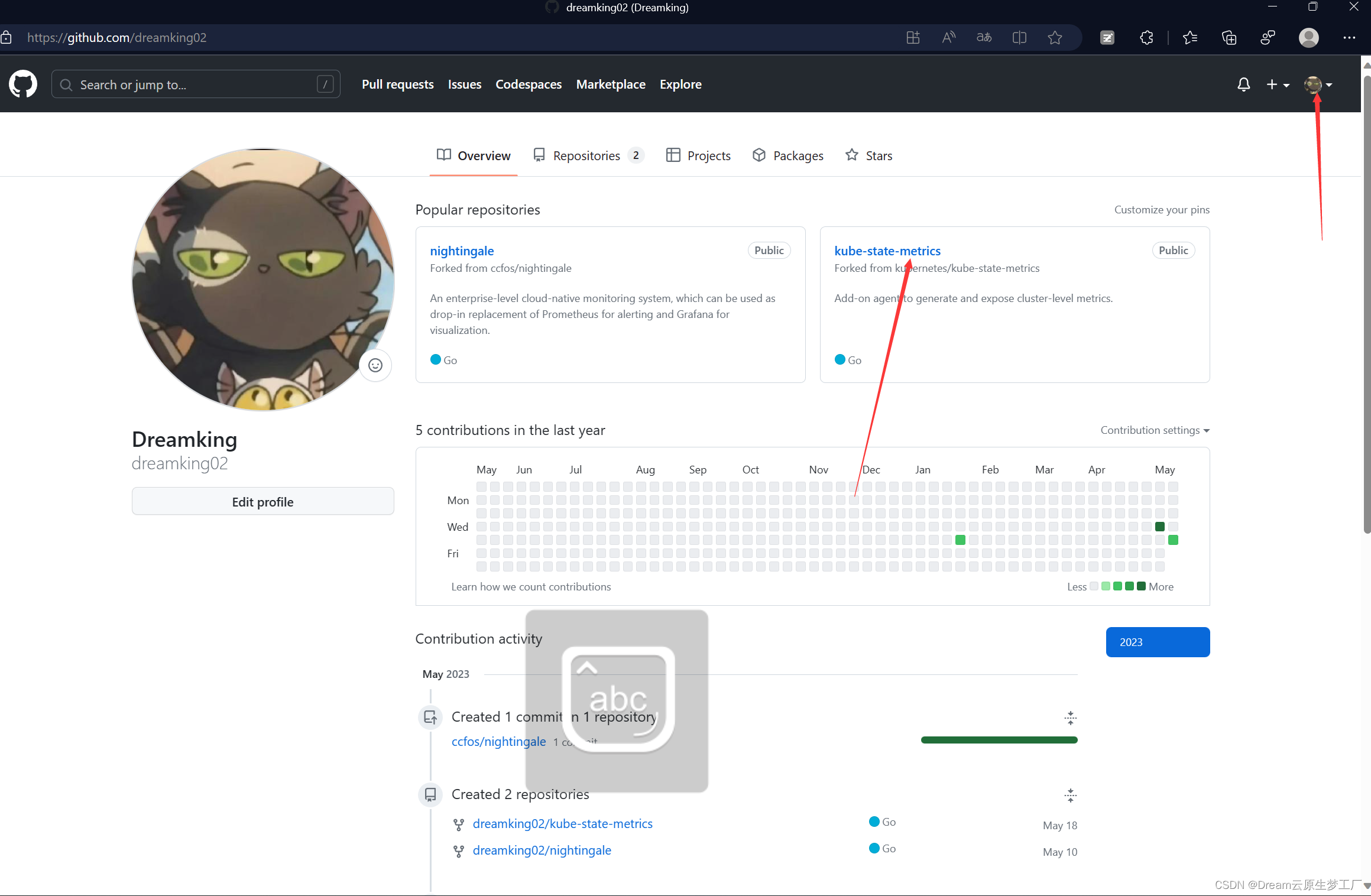
Task: Add page to browser favorites star
Action: (x=1055, y=38)
